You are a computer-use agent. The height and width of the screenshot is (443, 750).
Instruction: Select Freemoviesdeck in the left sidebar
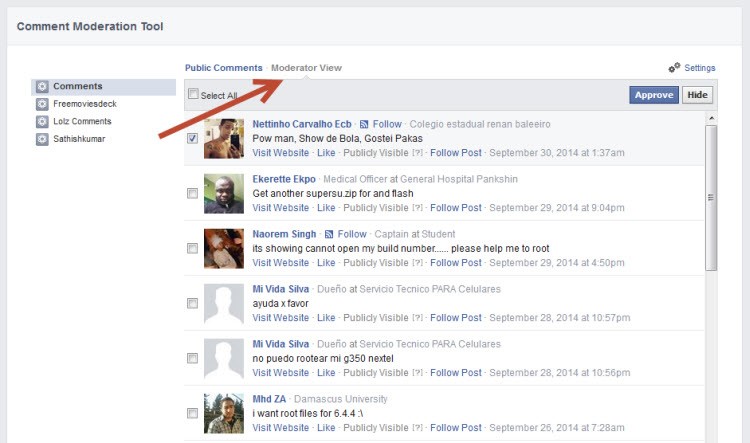tap(85, 104)
